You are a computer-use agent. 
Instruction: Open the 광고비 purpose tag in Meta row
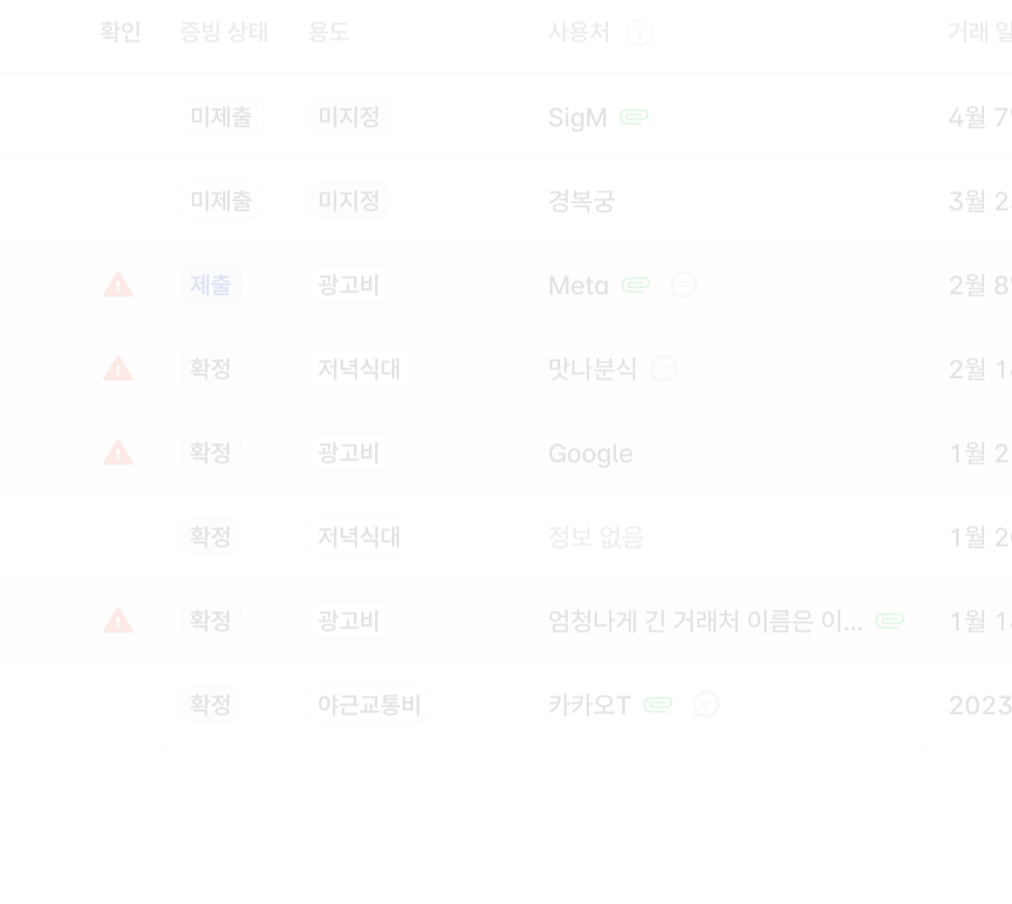(x=349, y=285)
